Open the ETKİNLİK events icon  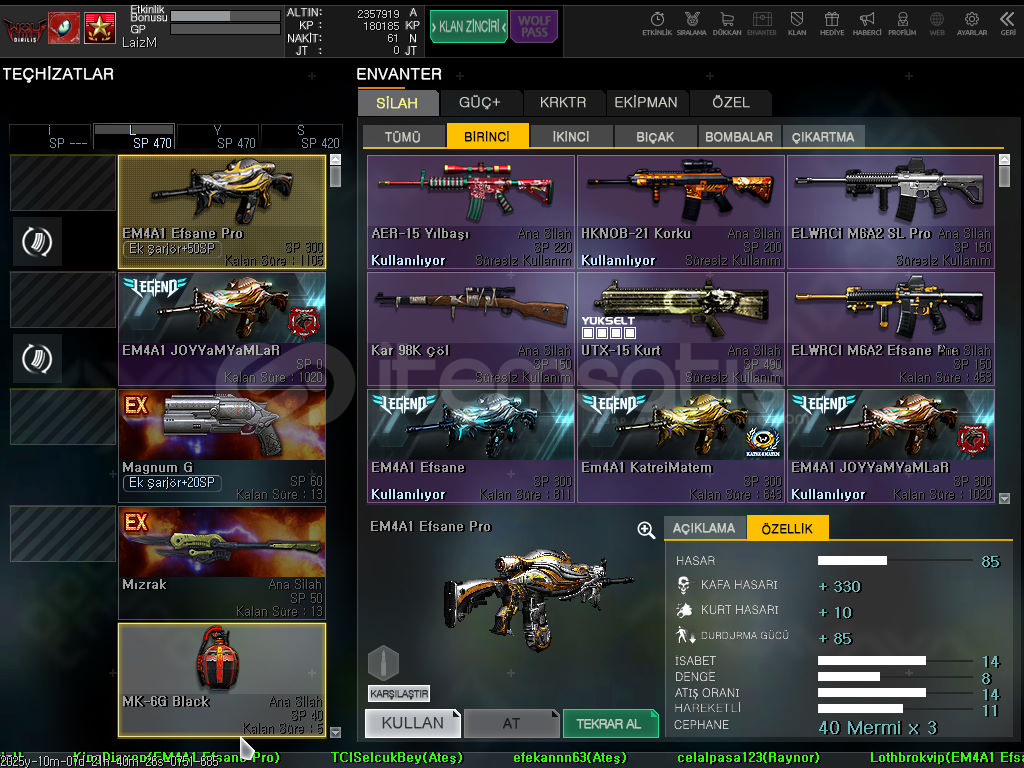pos(656,24)
